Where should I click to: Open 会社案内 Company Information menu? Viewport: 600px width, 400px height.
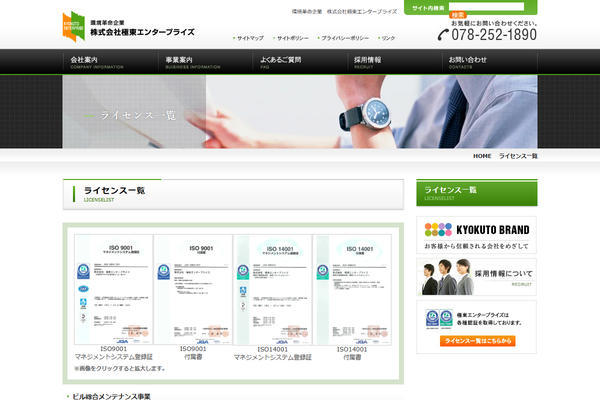point(111,62)
